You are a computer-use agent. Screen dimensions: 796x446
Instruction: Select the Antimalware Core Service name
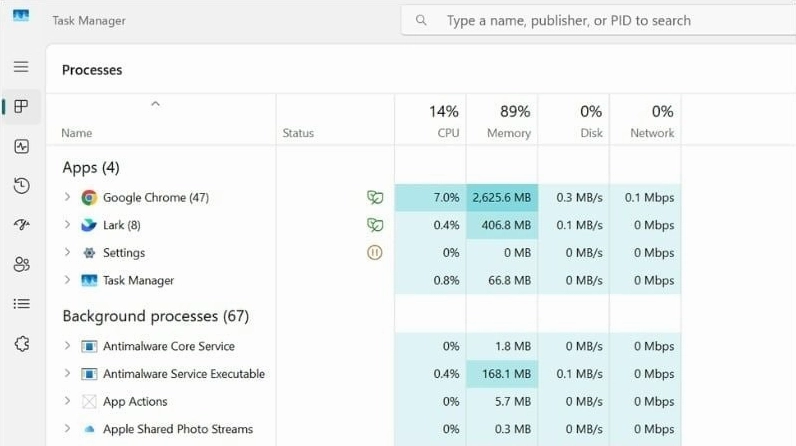(169, 346)
